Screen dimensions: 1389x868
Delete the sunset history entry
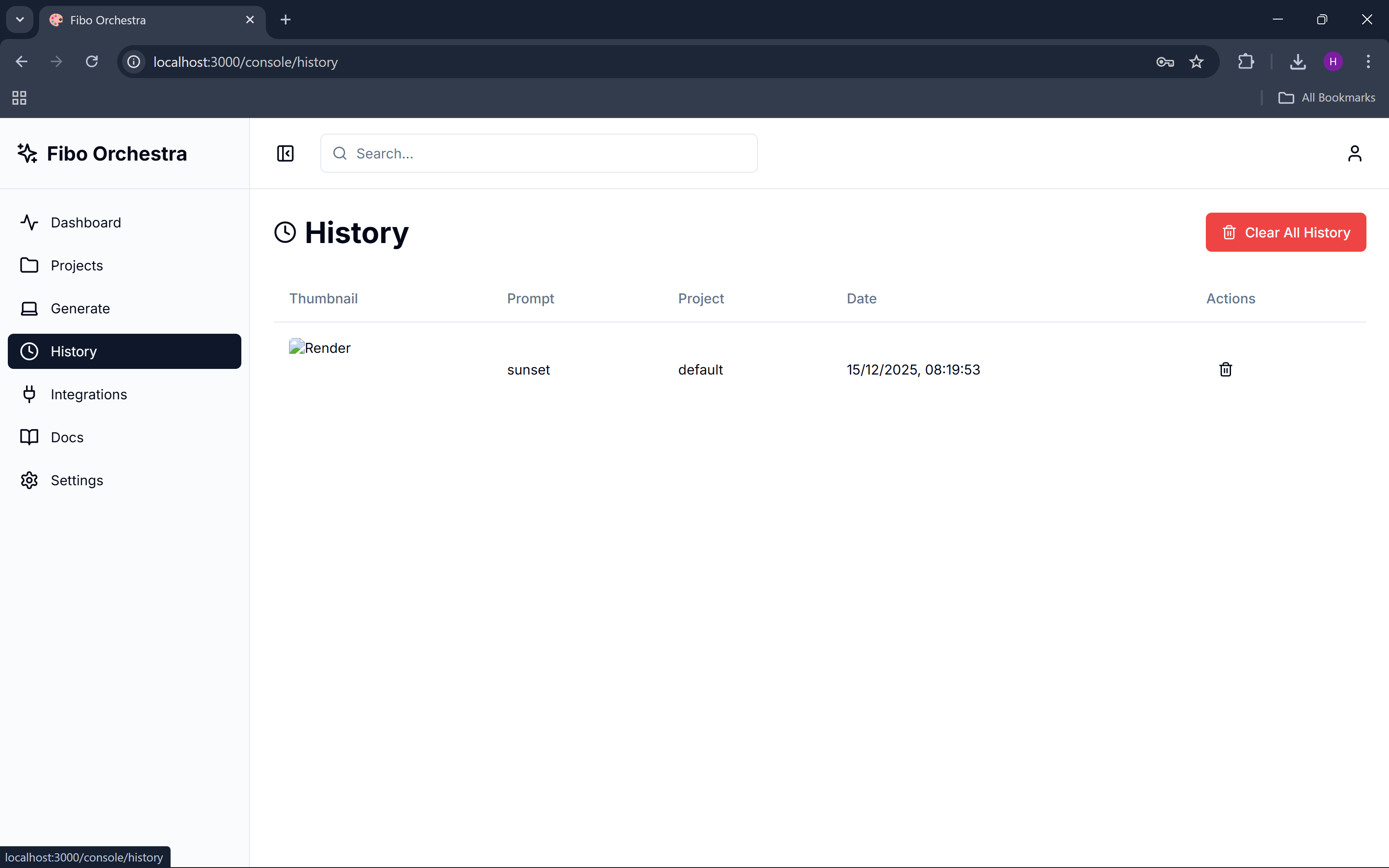[1225, 369]
